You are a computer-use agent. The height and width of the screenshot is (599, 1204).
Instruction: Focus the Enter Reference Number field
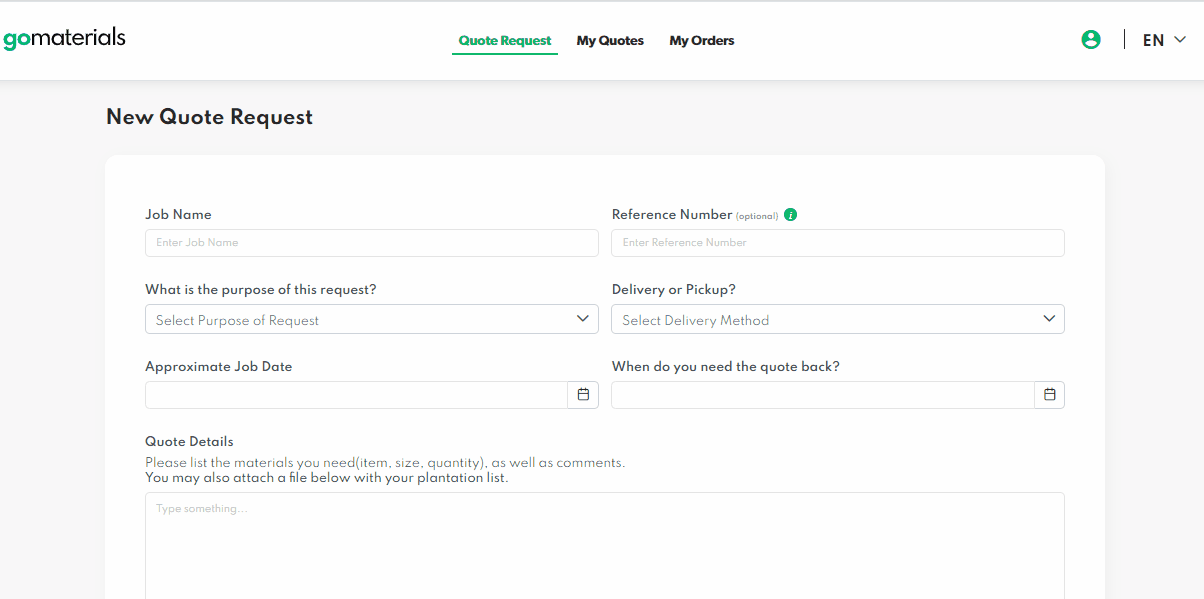[x=838, y=243]
